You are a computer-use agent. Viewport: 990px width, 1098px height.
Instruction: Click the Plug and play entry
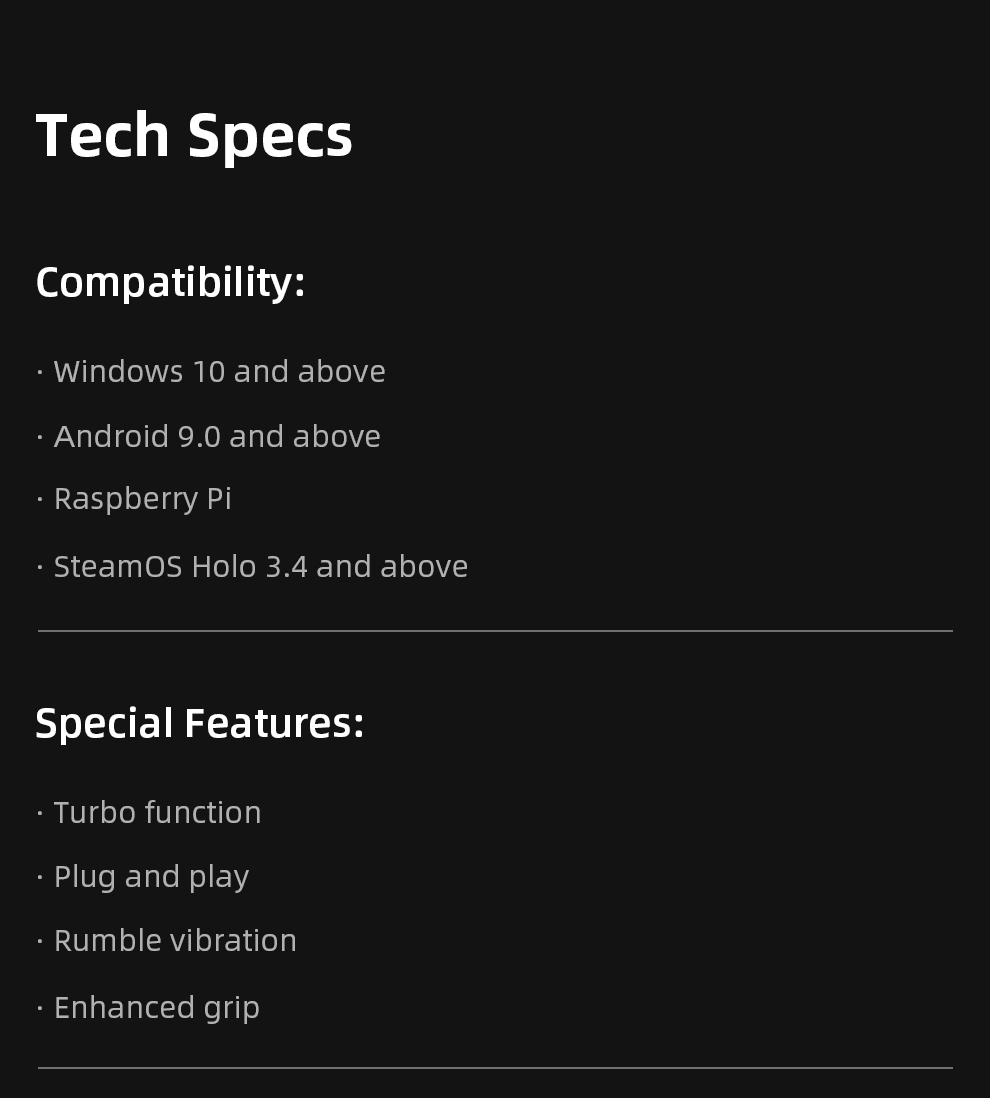tap(151, 878)
